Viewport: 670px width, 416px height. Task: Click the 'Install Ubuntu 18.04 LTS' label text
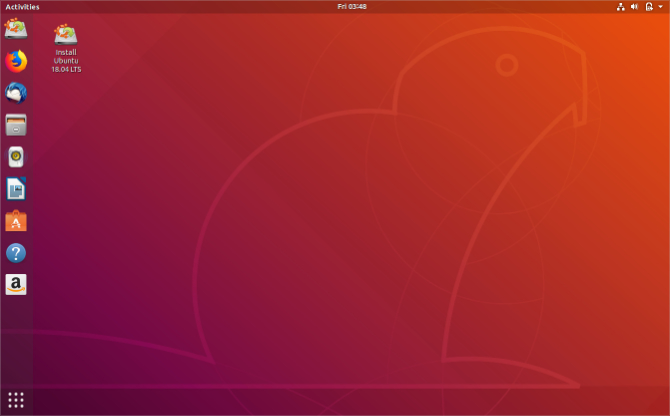point(65,61)
